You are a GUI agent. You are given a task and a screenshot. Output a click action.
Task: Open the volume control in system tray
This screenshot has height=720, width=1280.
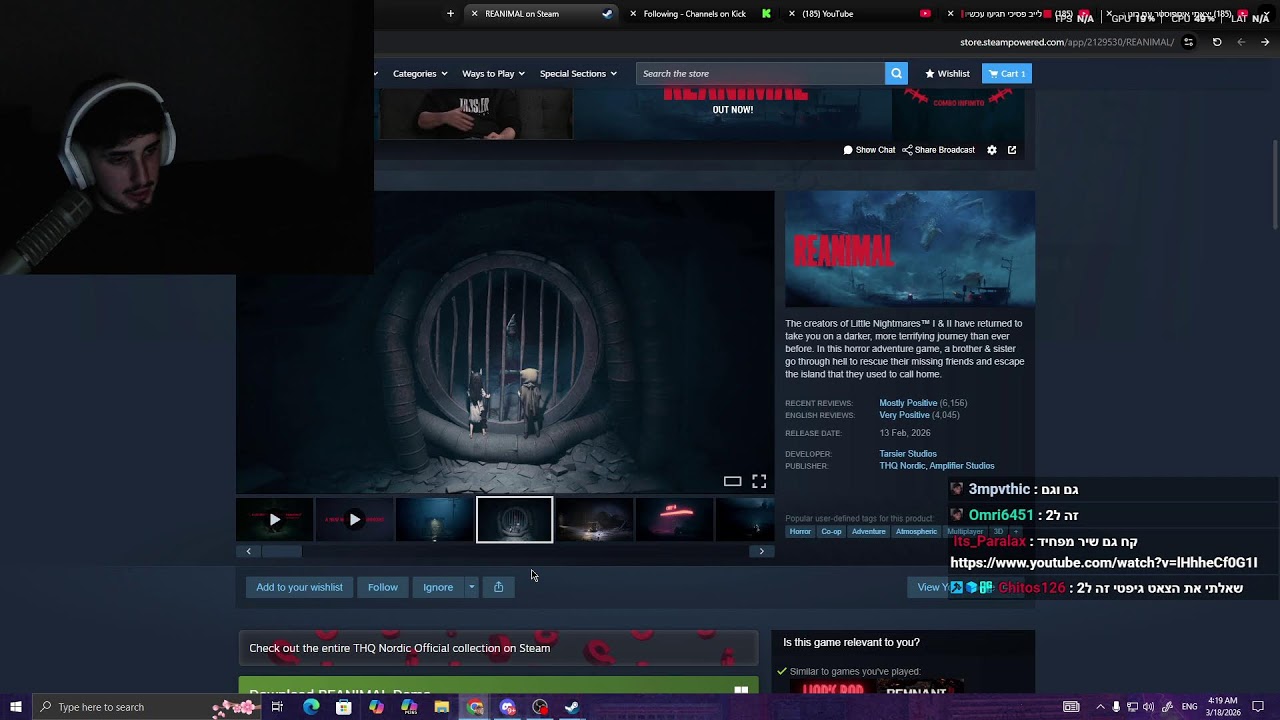(1148, 707)
